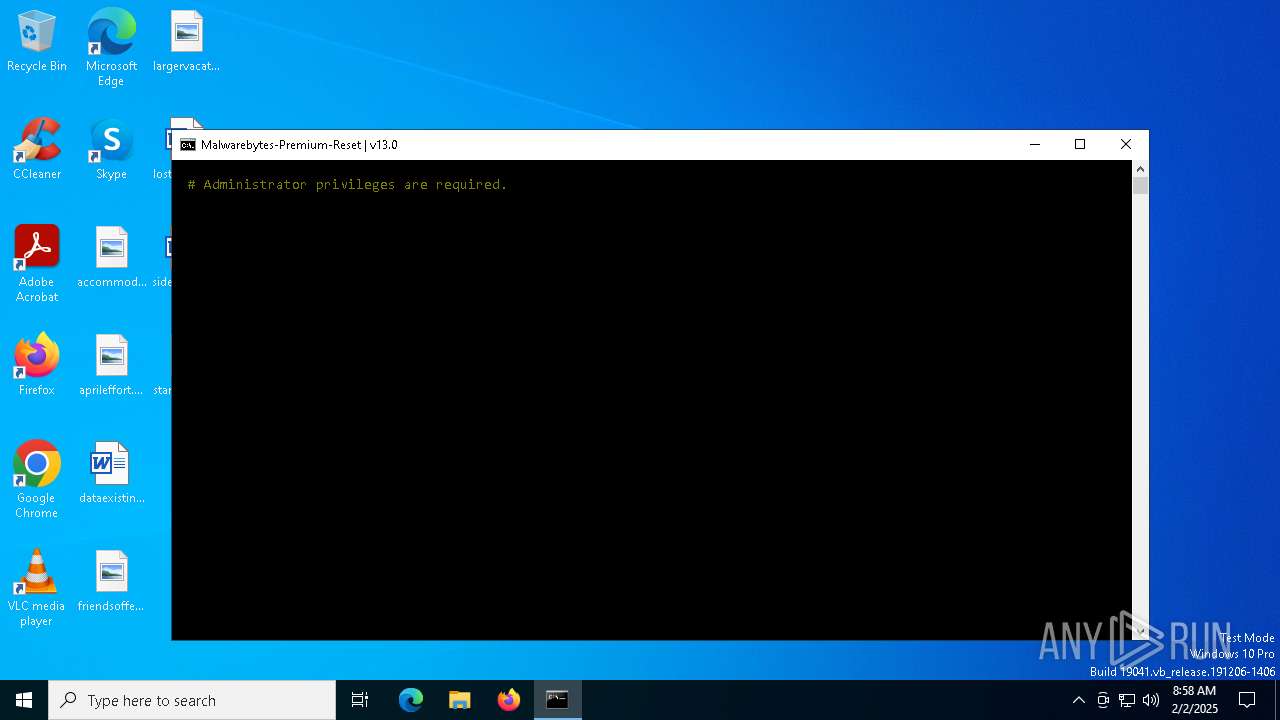Open CCleaner desktop shortcut

[x=37, y=150]
